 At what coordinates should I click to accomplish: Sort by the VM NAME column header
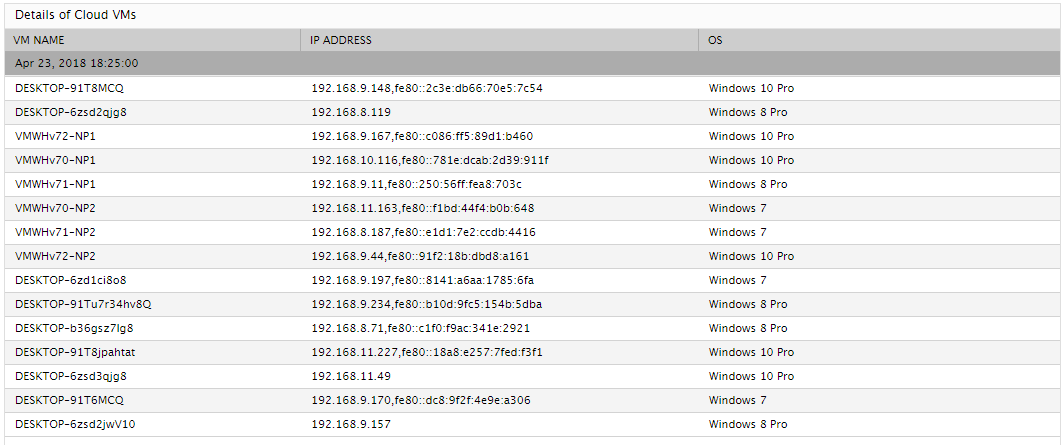[x=39, y=40]
